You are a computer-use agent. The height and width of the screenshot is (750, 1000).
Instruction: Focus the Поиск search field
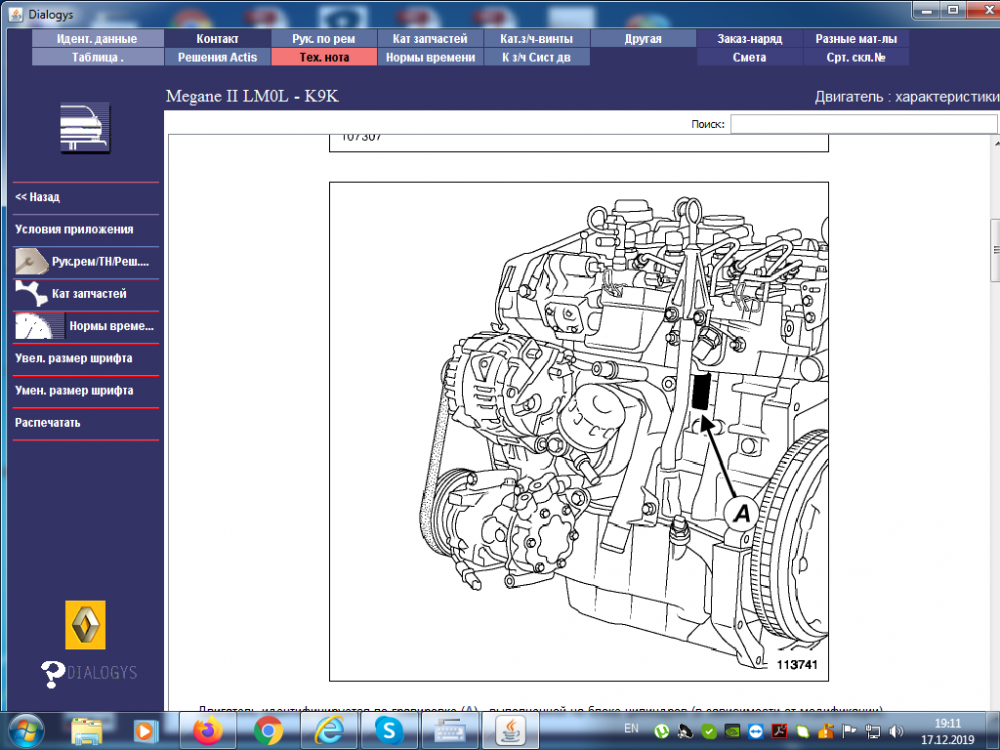point(864,124)
